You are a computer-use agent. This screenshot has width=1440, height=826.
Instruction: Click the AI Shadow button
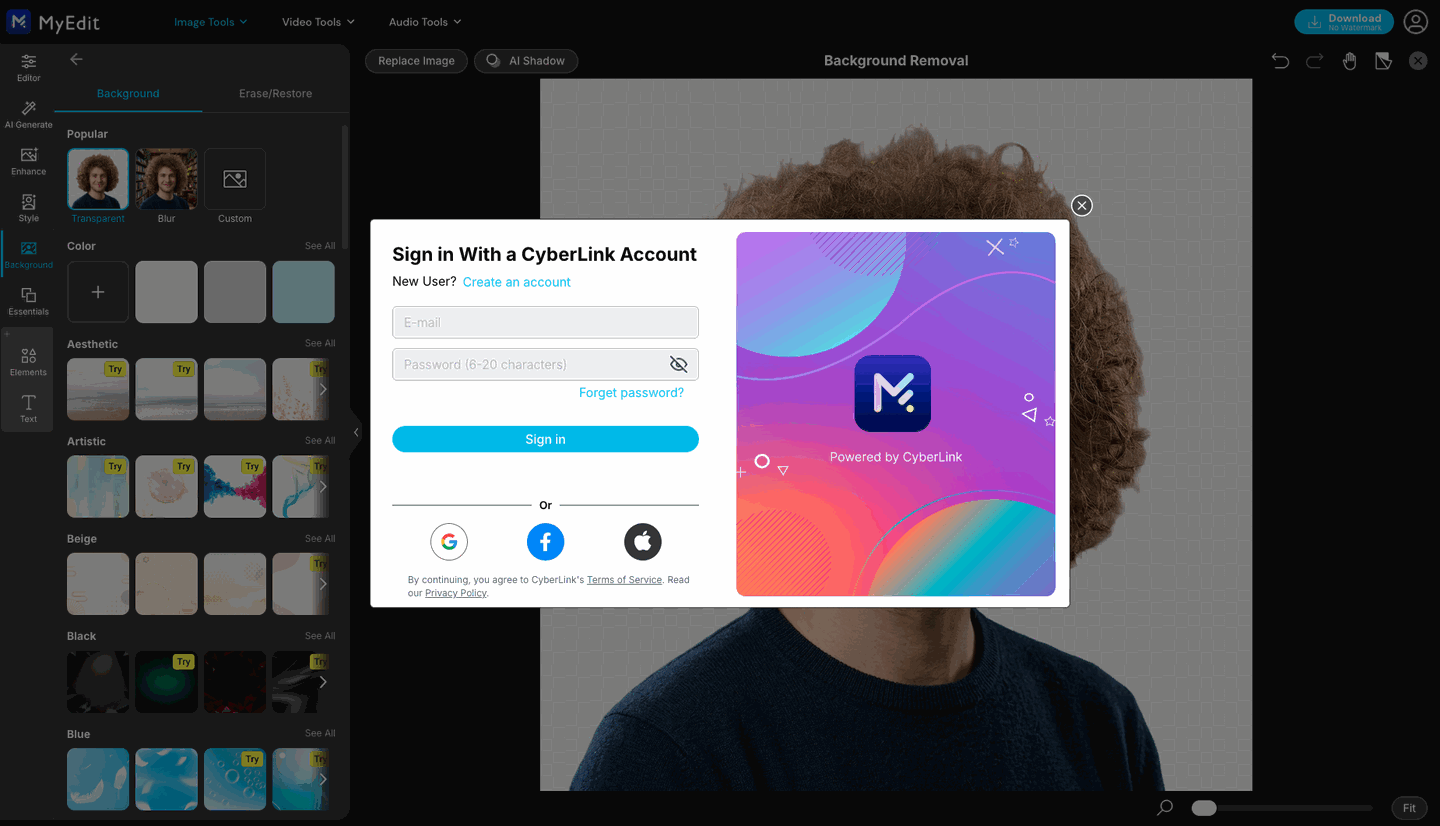[526, 61]
